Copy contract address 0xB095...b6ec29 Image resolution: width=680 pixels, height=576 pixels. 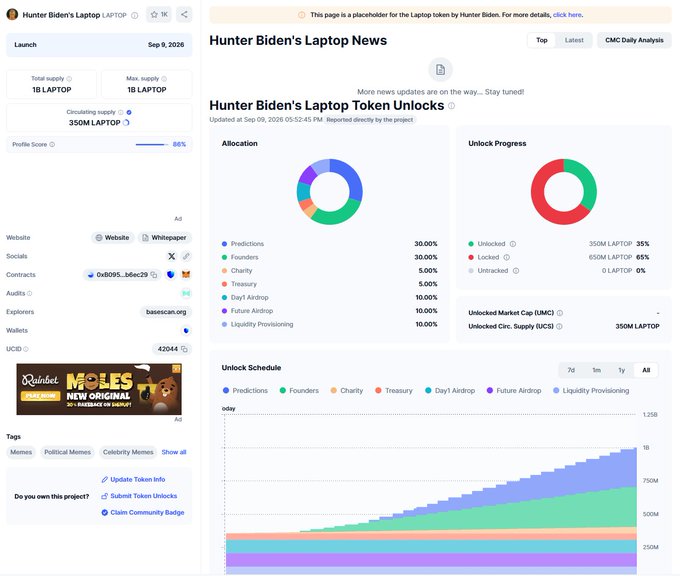(154, 275)
